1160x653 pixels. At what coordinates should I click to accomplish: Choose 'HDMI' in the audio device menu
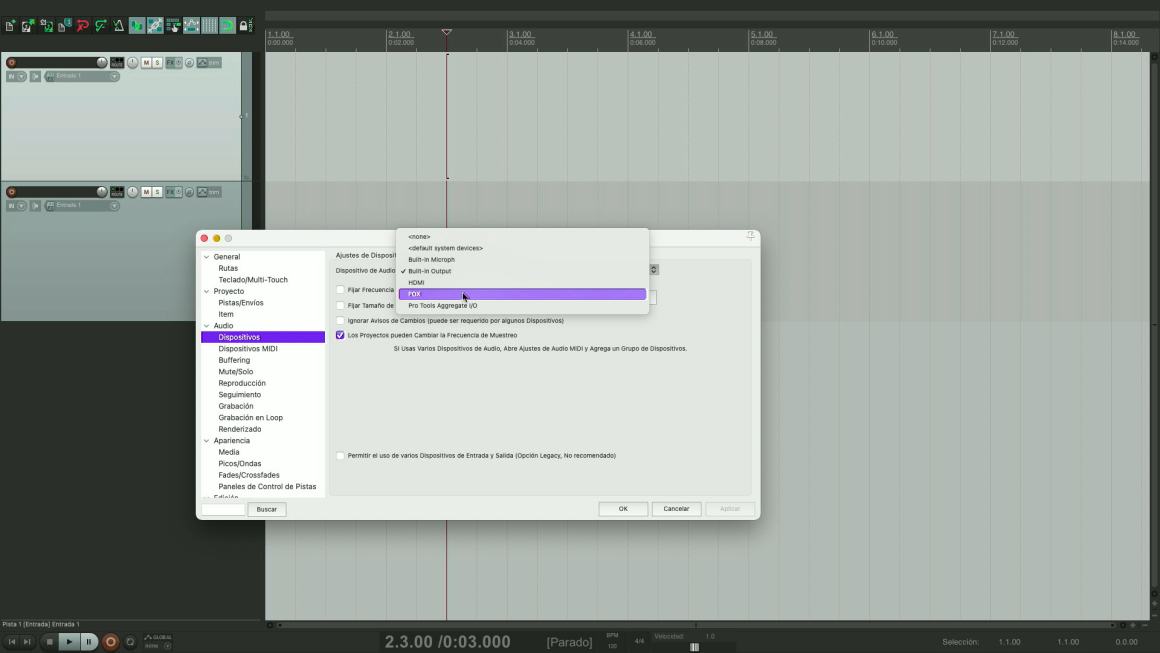(x=416, y=283)
